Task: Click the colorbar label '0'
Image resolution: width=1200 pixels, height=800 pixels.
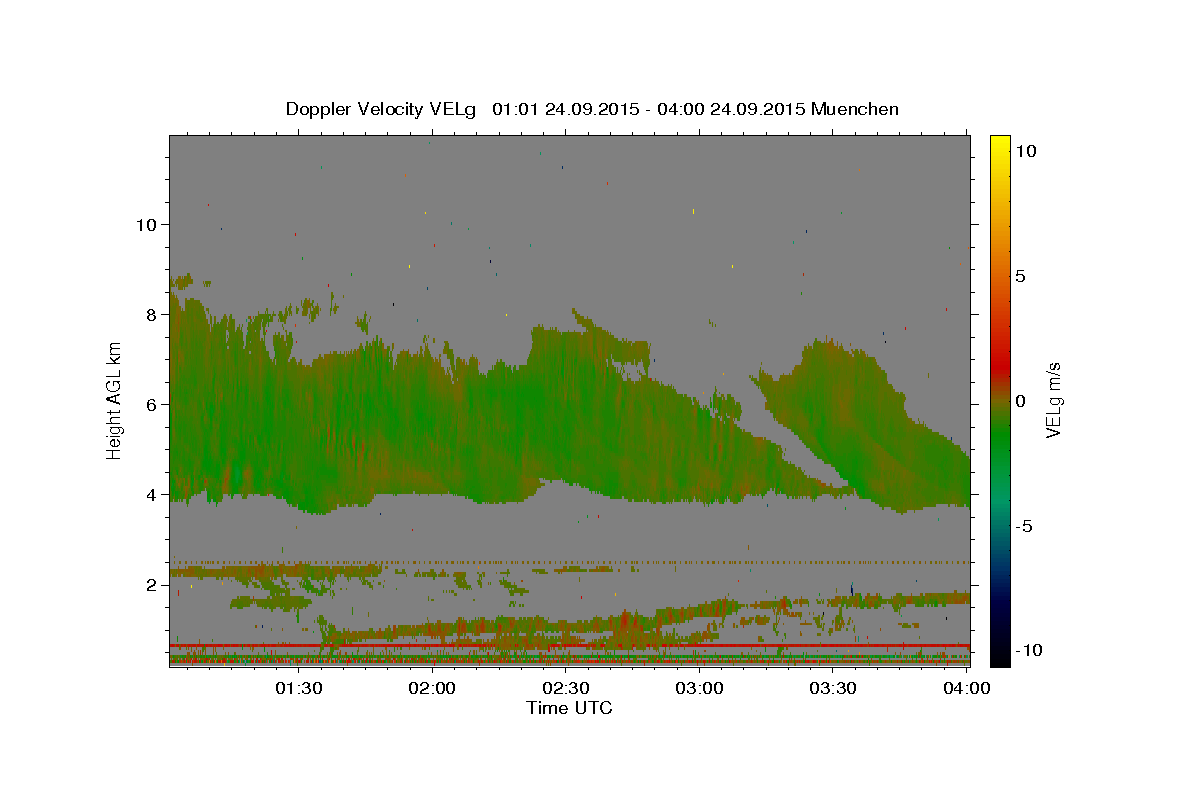Action: (x=1020, y=401)
